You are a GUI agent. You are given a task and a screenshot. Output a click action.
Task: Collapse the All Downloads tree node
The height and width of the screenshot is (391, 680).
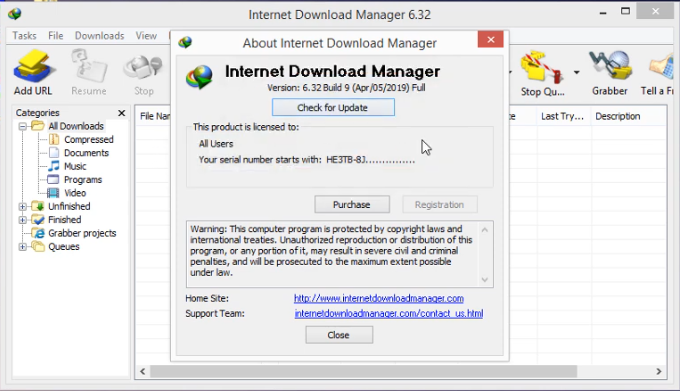tap(23, 126)
